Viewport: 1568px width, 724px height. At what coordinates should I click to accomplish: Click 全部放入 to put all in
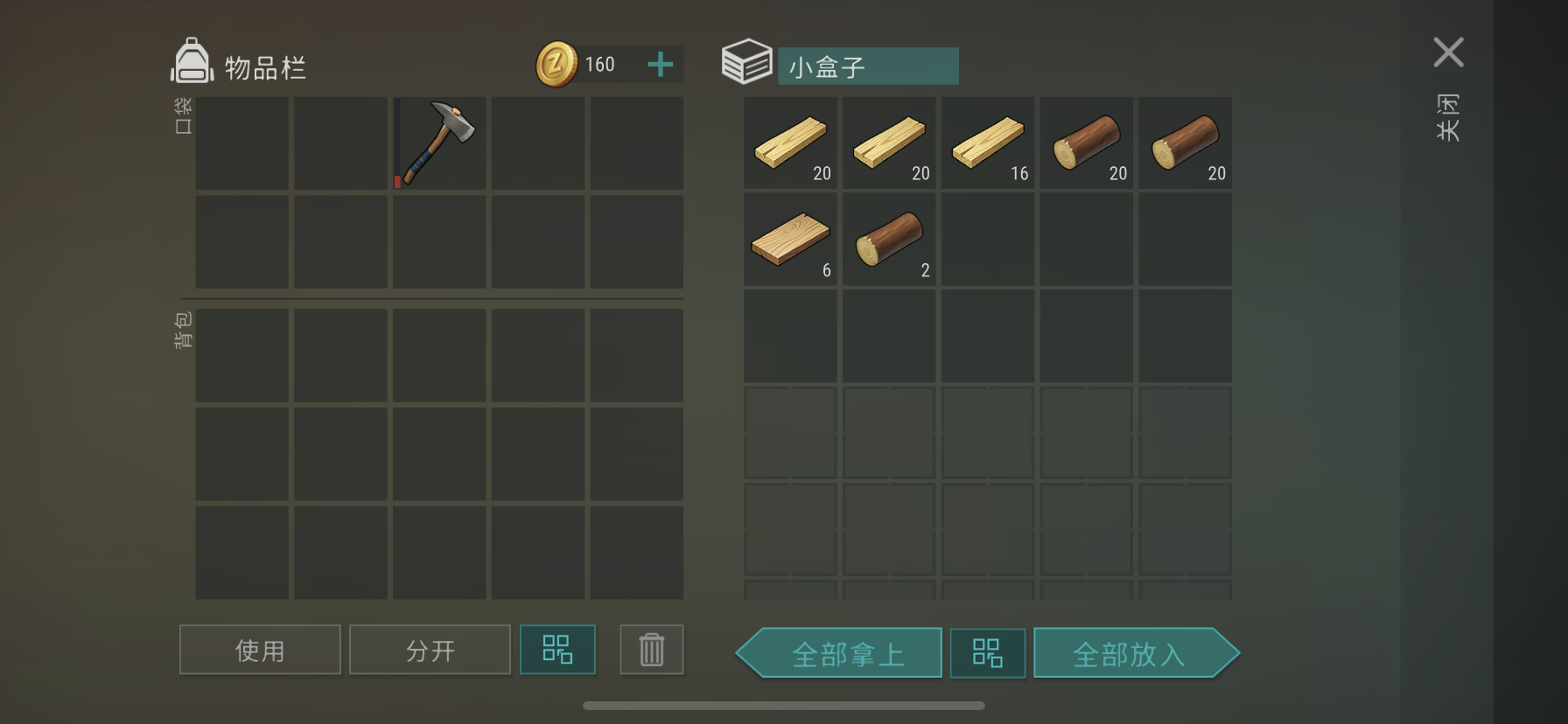click(x=1137, y=653)
